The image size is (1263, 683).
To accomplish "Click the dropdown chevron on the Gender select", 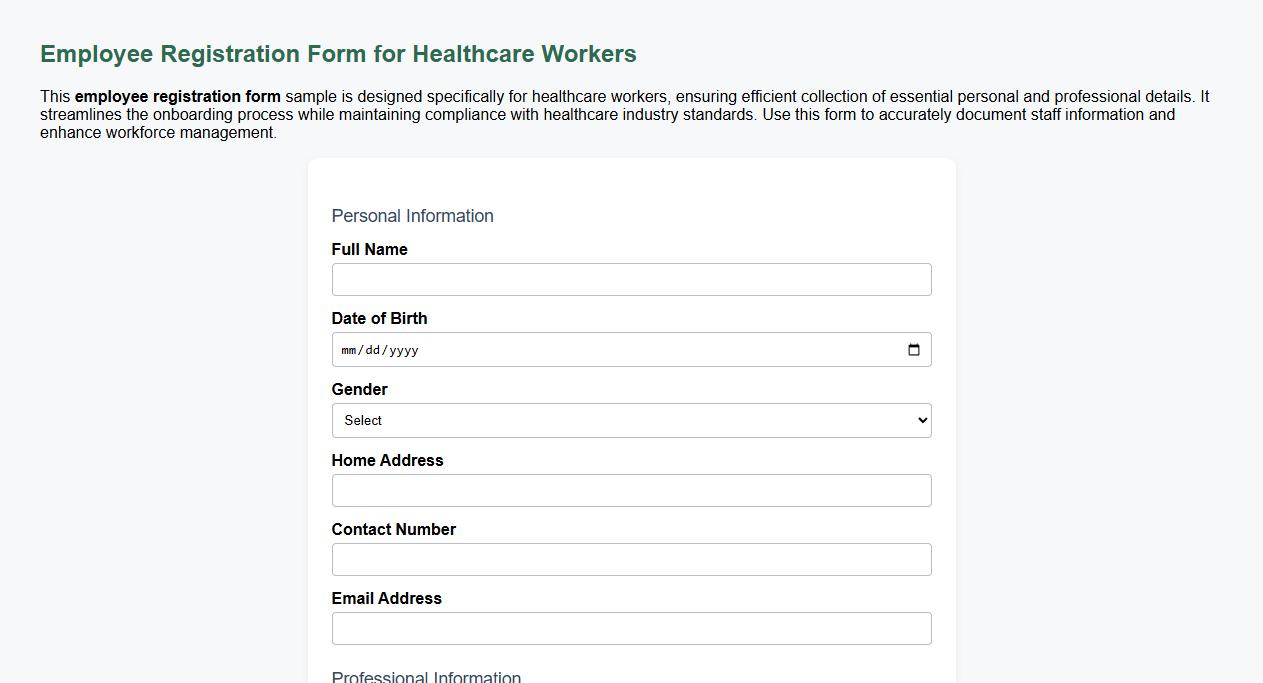I will 921,420.
